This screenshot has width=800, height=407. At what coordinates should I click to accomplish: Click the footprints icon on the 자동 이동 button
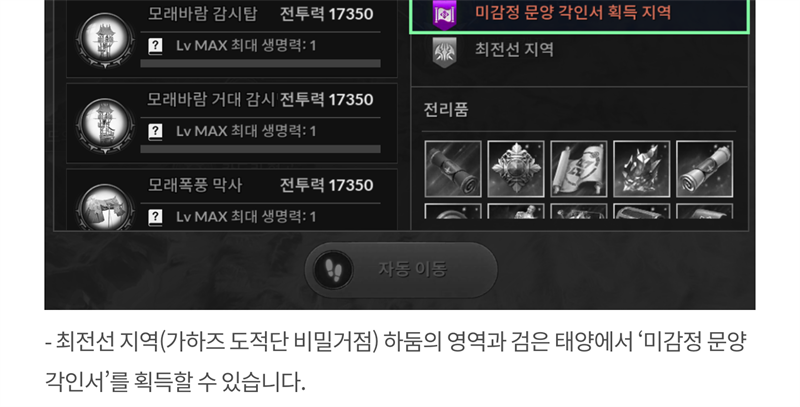point(334,269)
